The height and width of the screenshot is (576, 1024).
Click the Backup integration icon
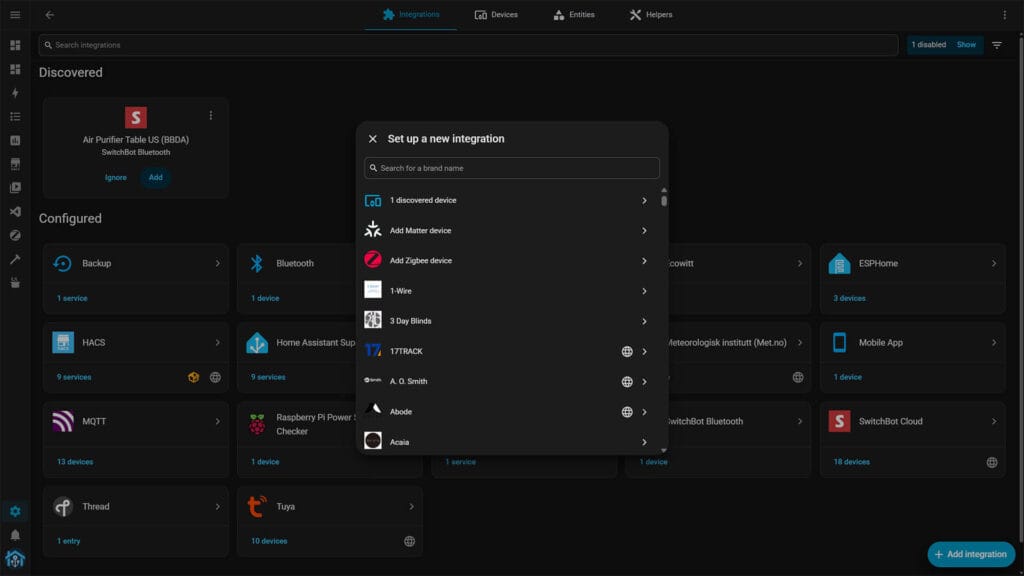(63, 263)
